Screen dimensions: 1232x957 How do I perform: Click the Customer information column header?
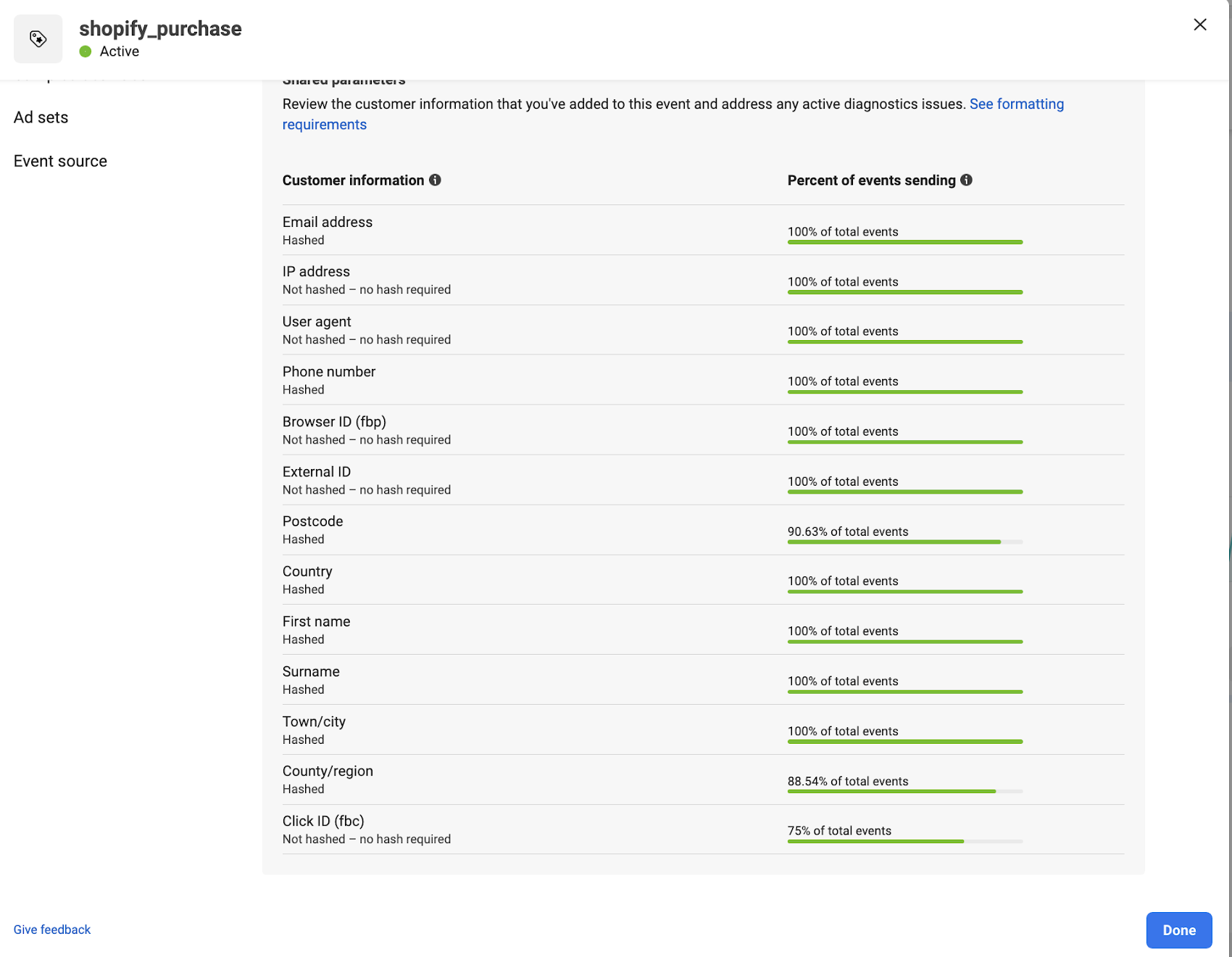coord(353,181)
